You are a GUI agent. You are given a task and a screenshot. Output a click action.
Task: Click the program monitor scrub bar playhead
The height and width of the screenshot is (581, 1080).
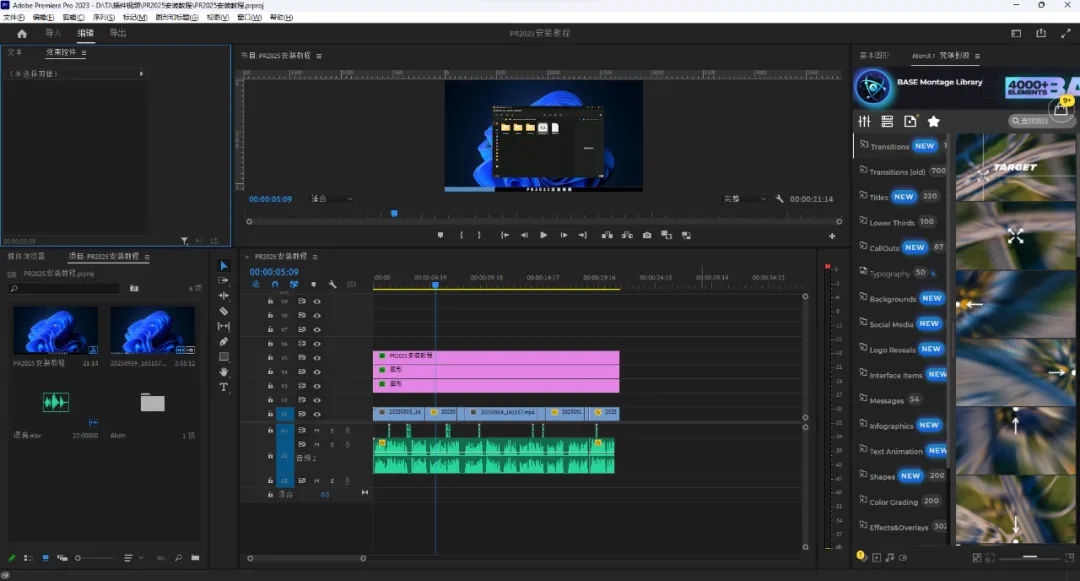pyautogui.click(x=394, y=213)
